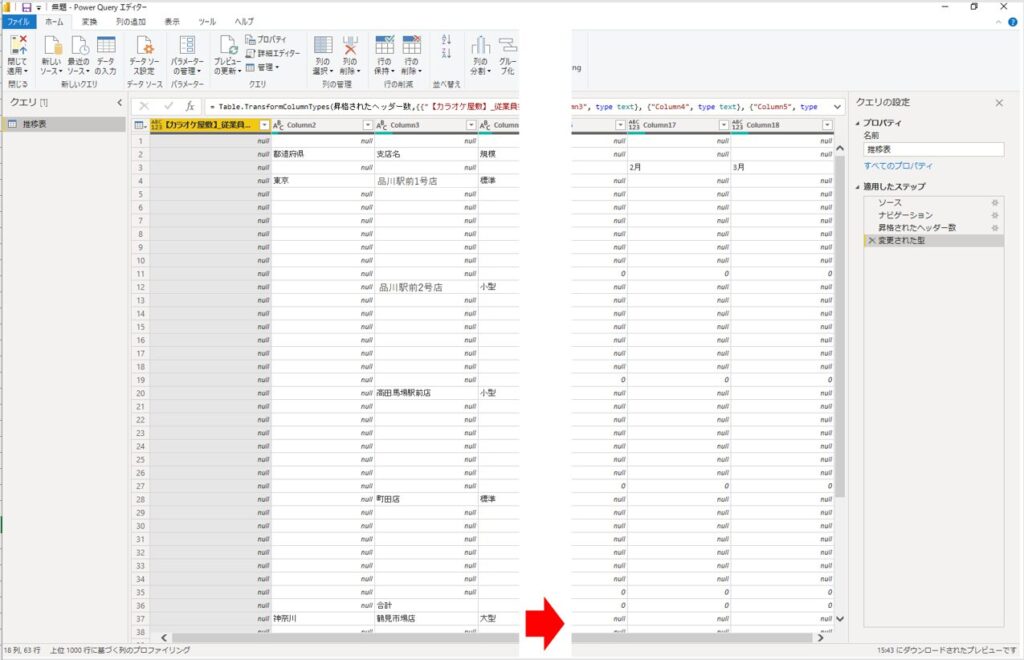Click the 名前 field containing 推移表
Screen dimensions: 1024x660
point(933,149)
